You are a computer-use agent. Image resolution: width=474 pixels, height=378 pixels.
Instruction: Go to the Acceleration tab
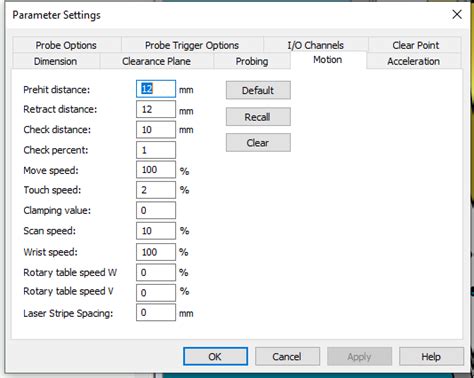point(413,61)
